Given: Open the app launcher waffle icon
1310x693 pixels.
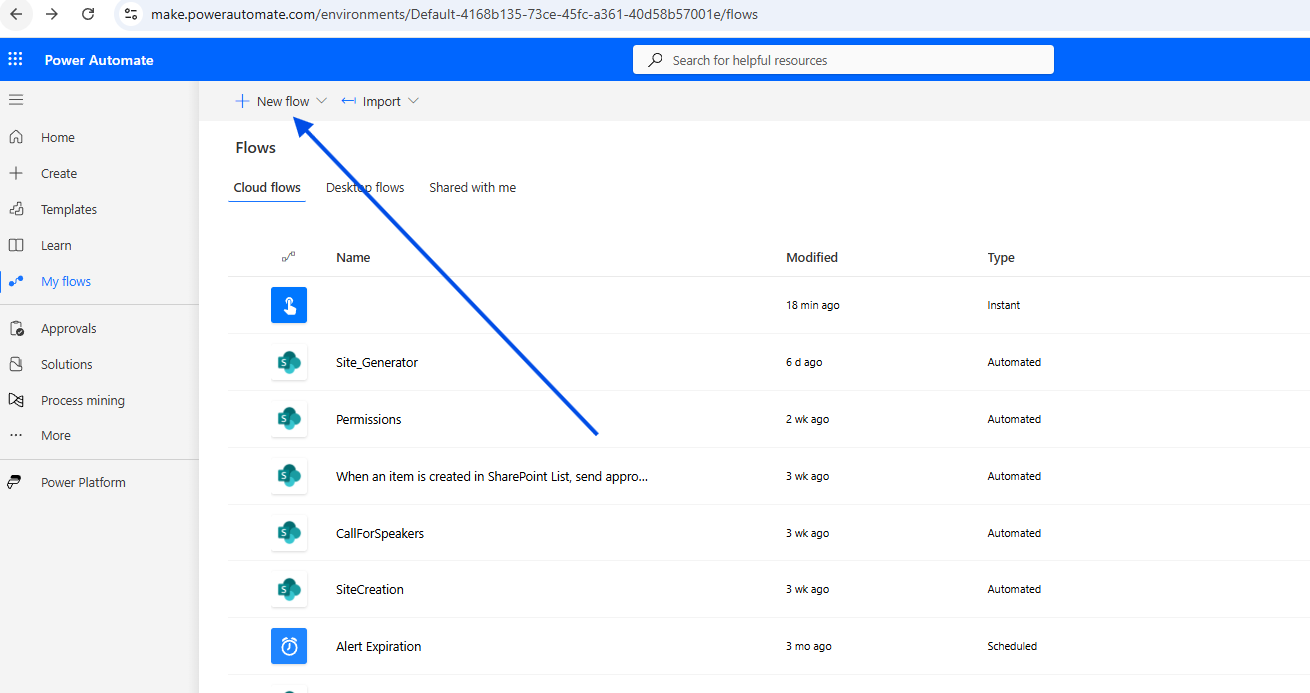Looking at the screenshot, I should click(x=16, y=60).
